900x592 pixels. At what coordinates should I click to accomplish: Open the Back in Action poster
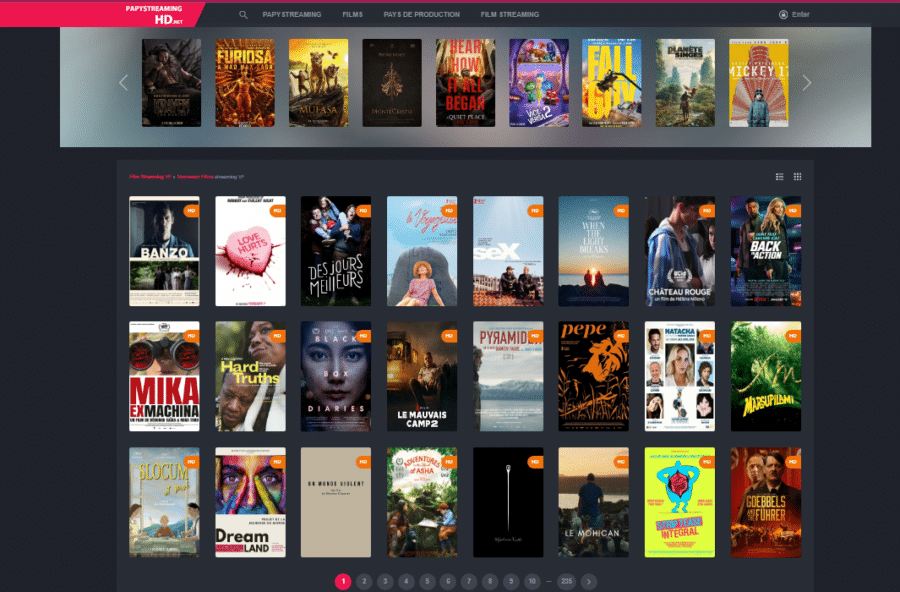(766, 251)
